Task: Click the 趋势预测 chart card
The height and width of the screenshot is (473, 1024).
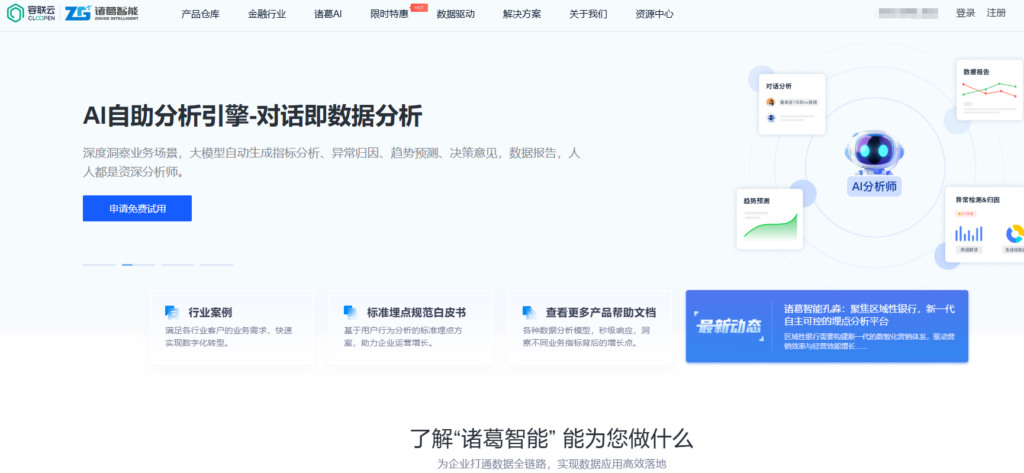Action: point(770,219)
